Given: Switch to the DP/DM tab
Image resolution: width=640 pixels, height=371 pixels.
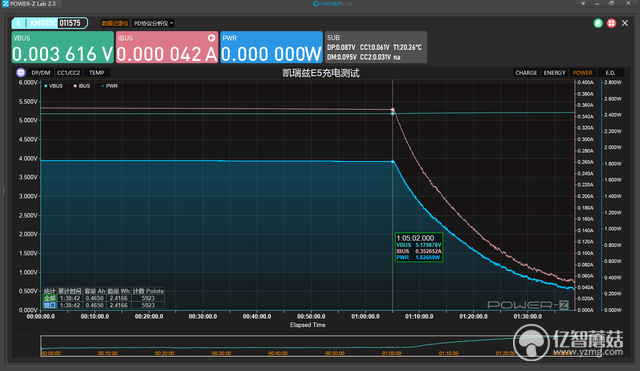Looking at the screenshot, I should [x=41, y=73].
